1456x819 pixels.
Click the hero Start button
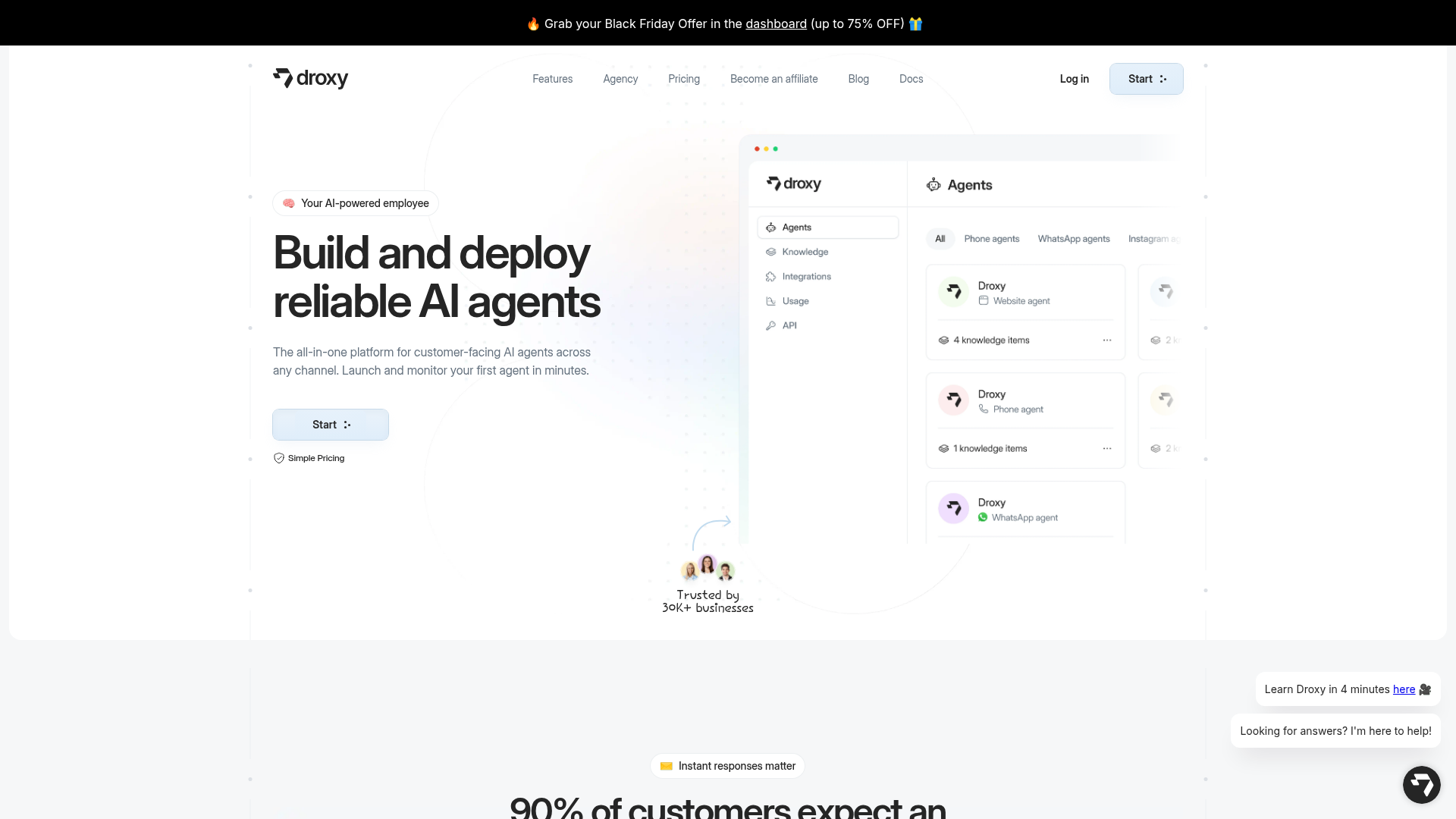331,425
